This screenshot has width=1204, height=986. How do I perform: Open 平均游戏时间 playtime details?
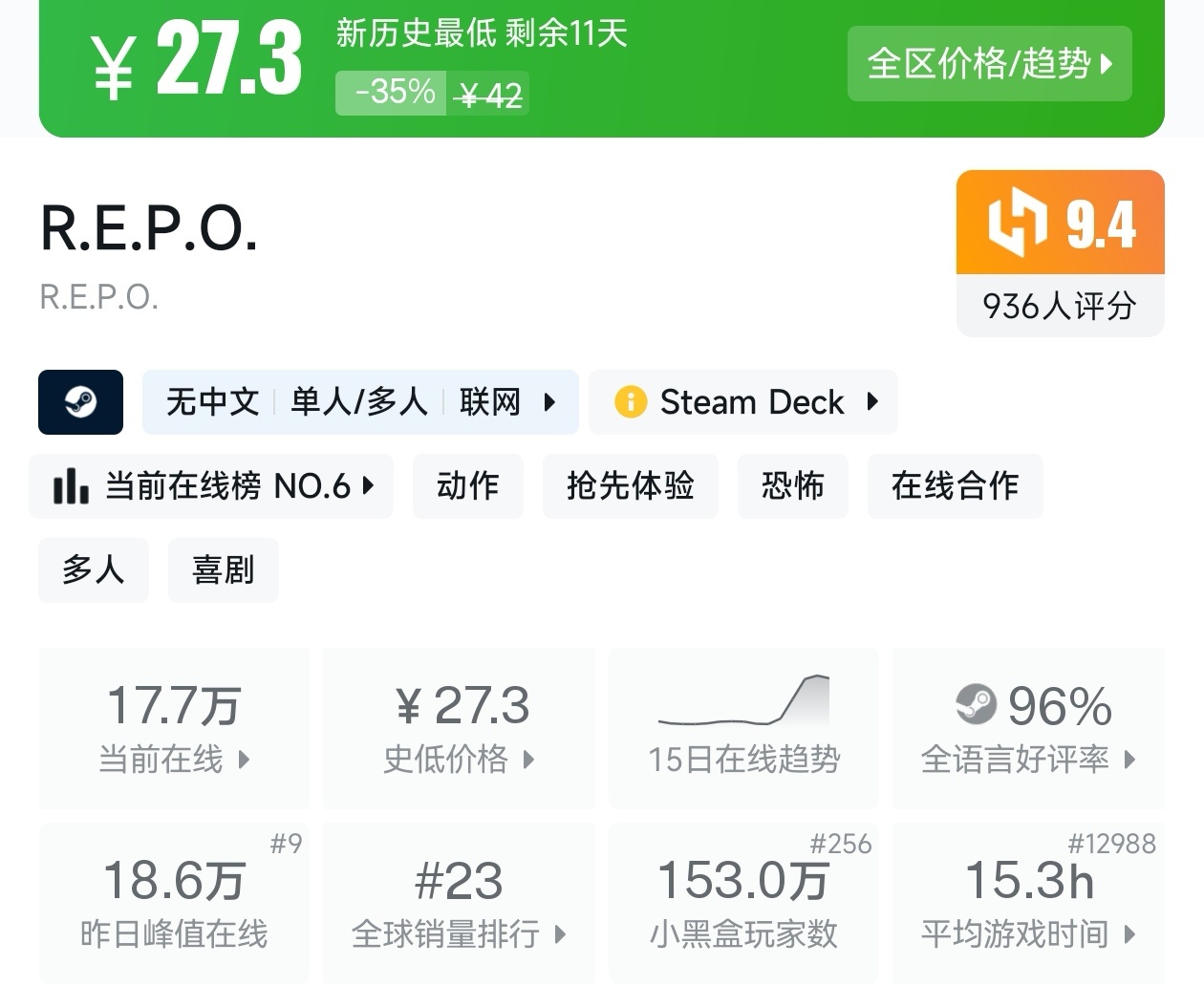[x=1028, y=904]
